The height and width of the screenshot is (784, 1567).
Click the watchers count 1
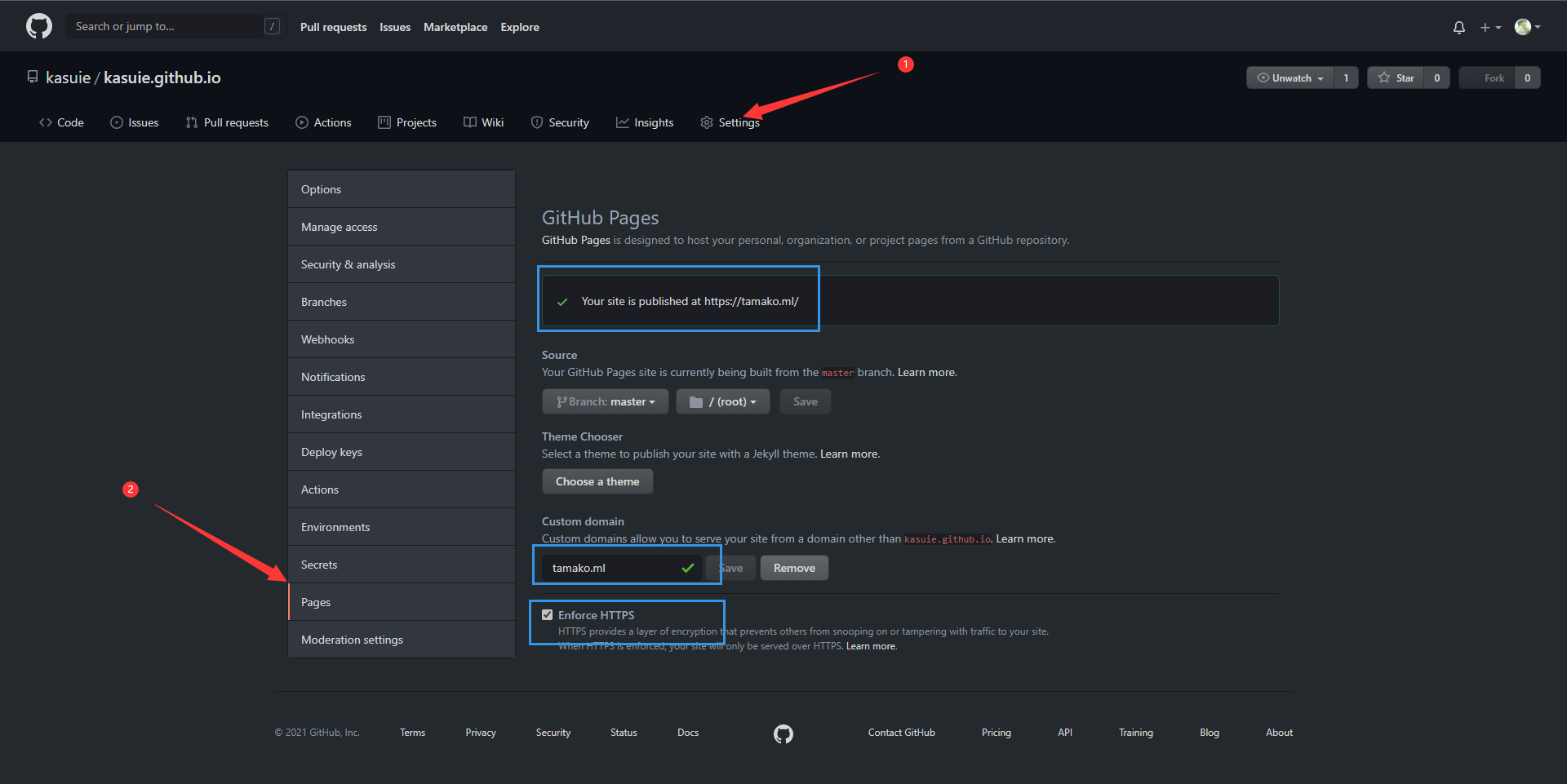[x=1346, y=78]
